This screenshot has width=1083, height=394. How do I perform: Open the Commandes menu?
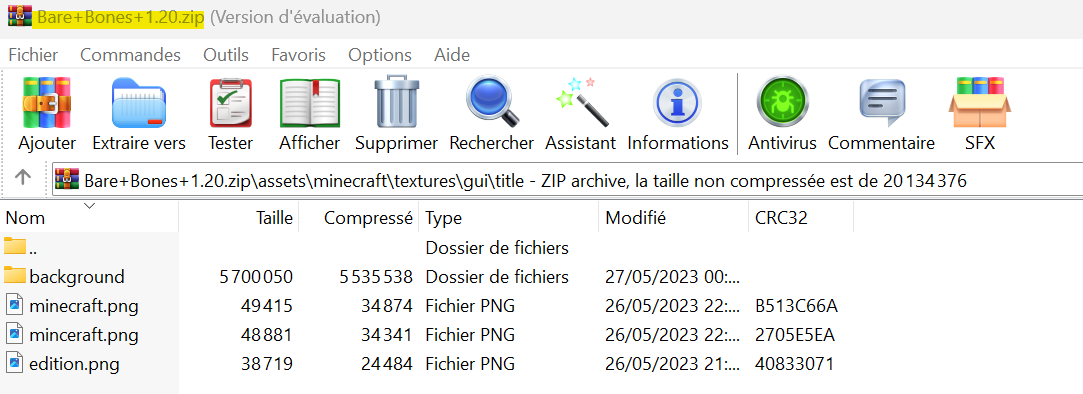(x=131, y=55)
